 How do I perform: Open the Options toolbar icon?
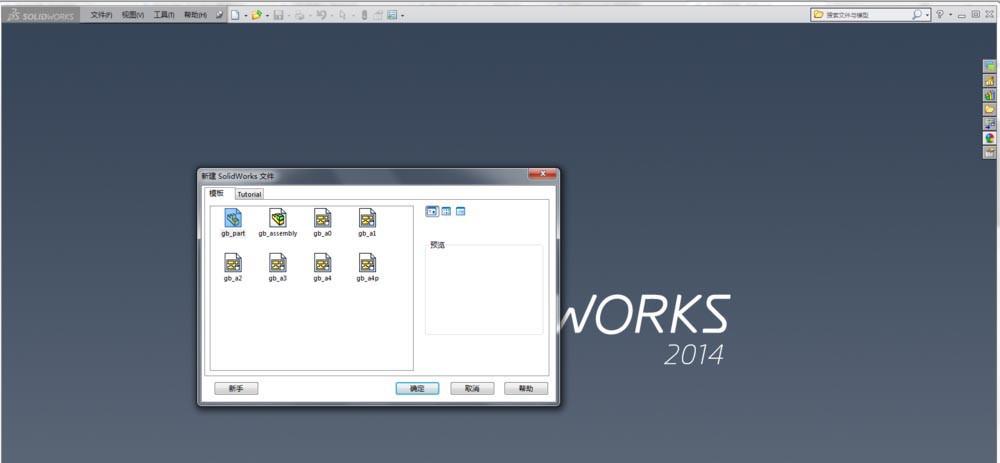(x=392, y=15)
